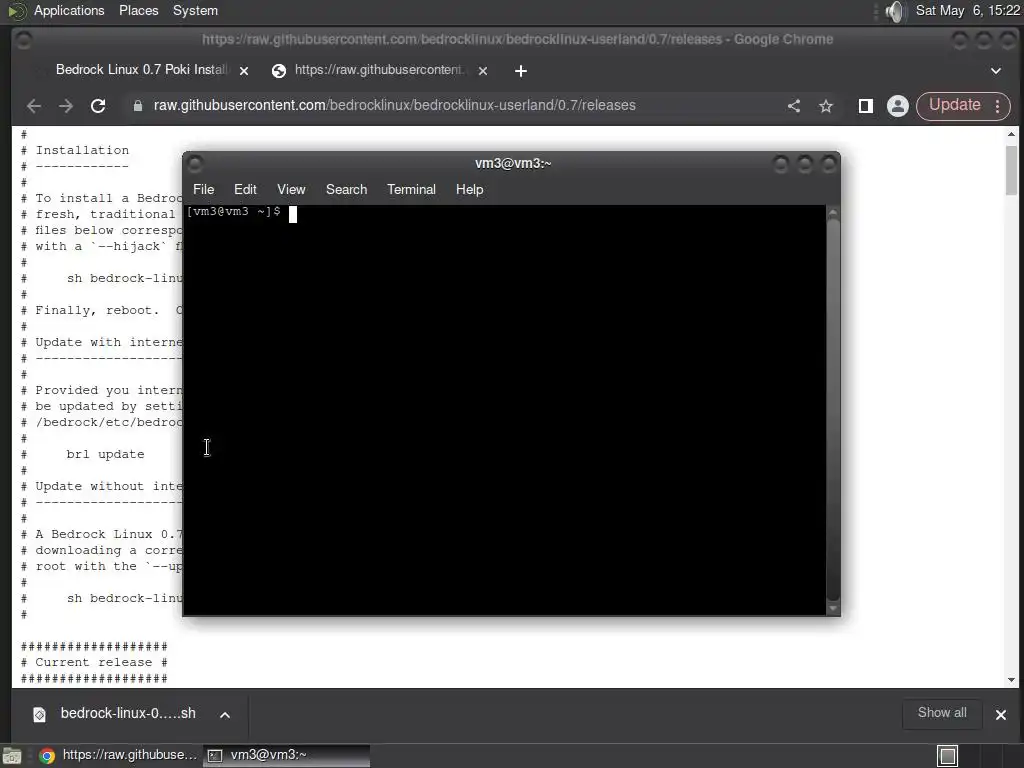1024x768 pixels.
Task: Open the terminal's Search menu
Action: tap(346, 189)
